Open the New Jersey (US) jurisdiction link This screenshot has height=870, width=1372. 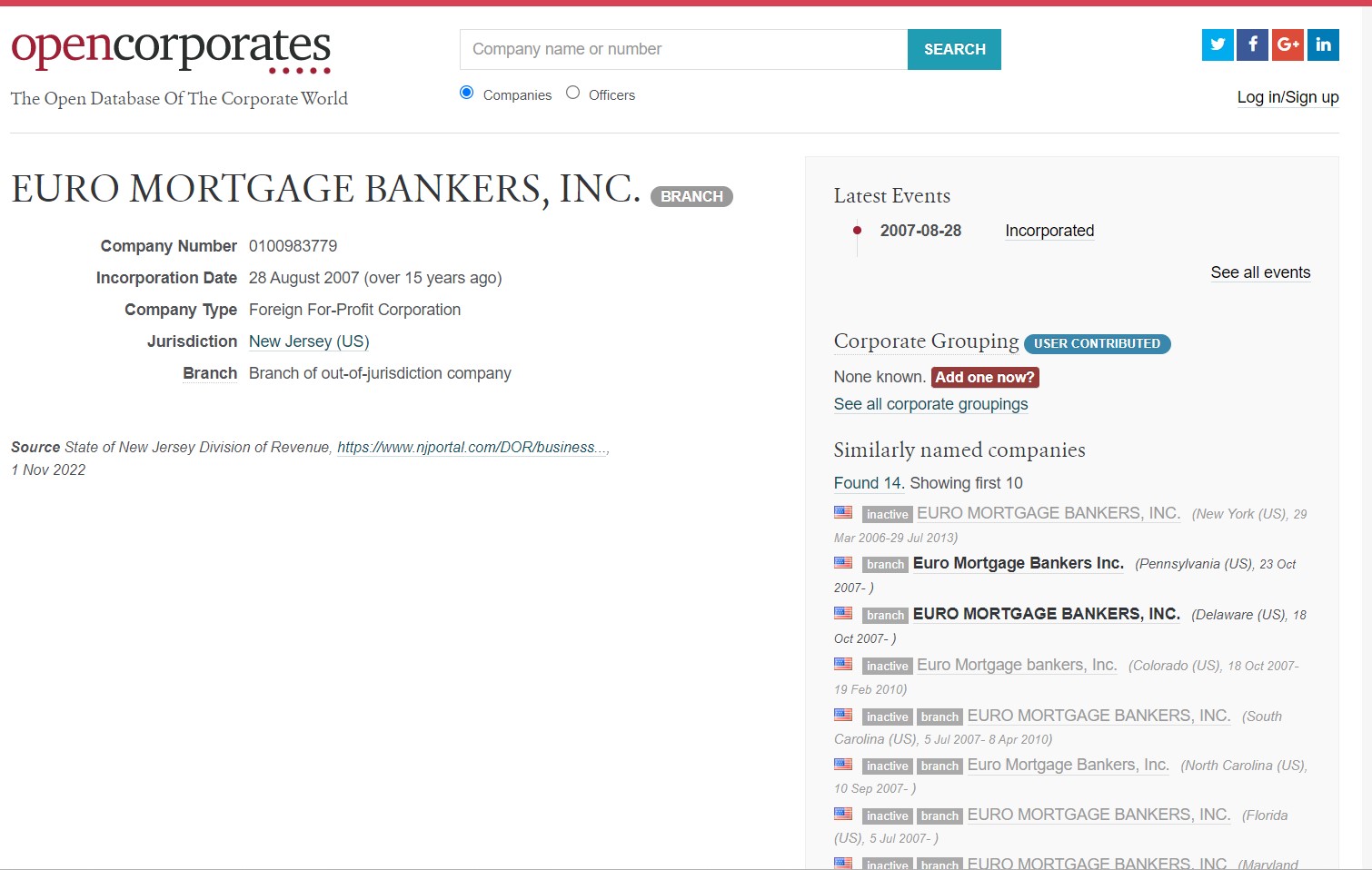tap(309, 341)
